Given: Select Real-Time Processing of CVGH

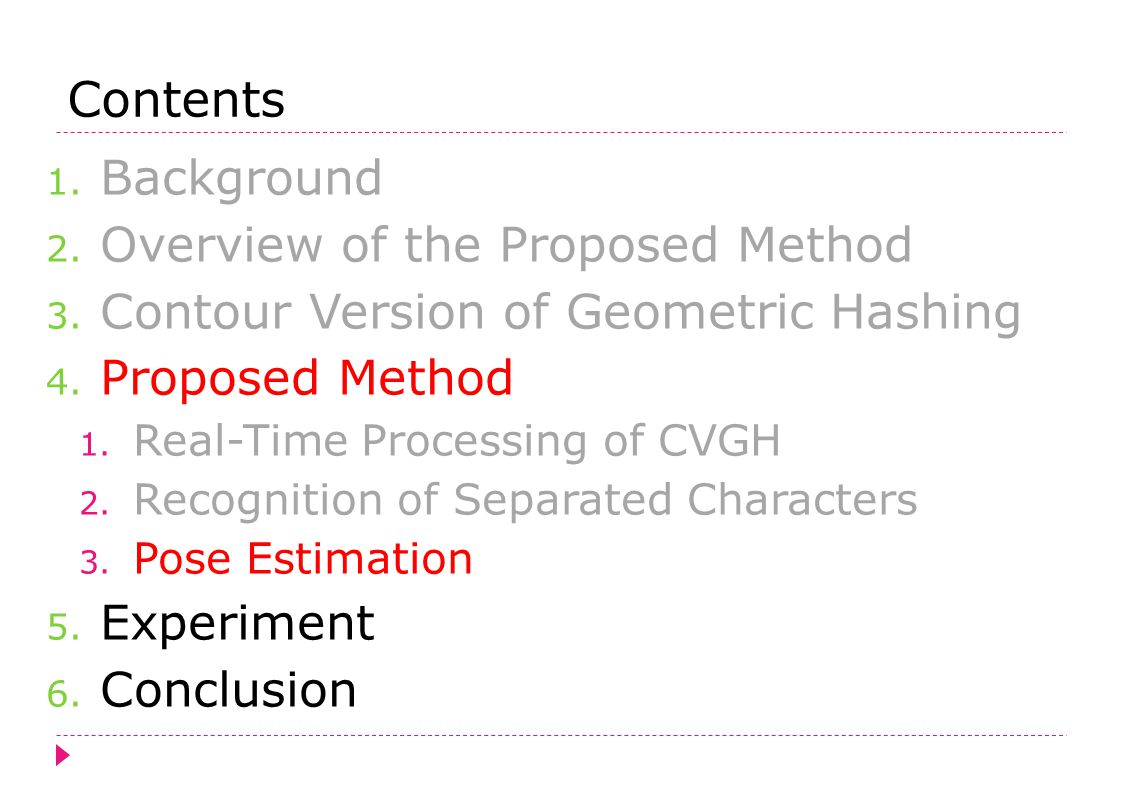Looking at the screenshot, I should [x=457, y=441].
